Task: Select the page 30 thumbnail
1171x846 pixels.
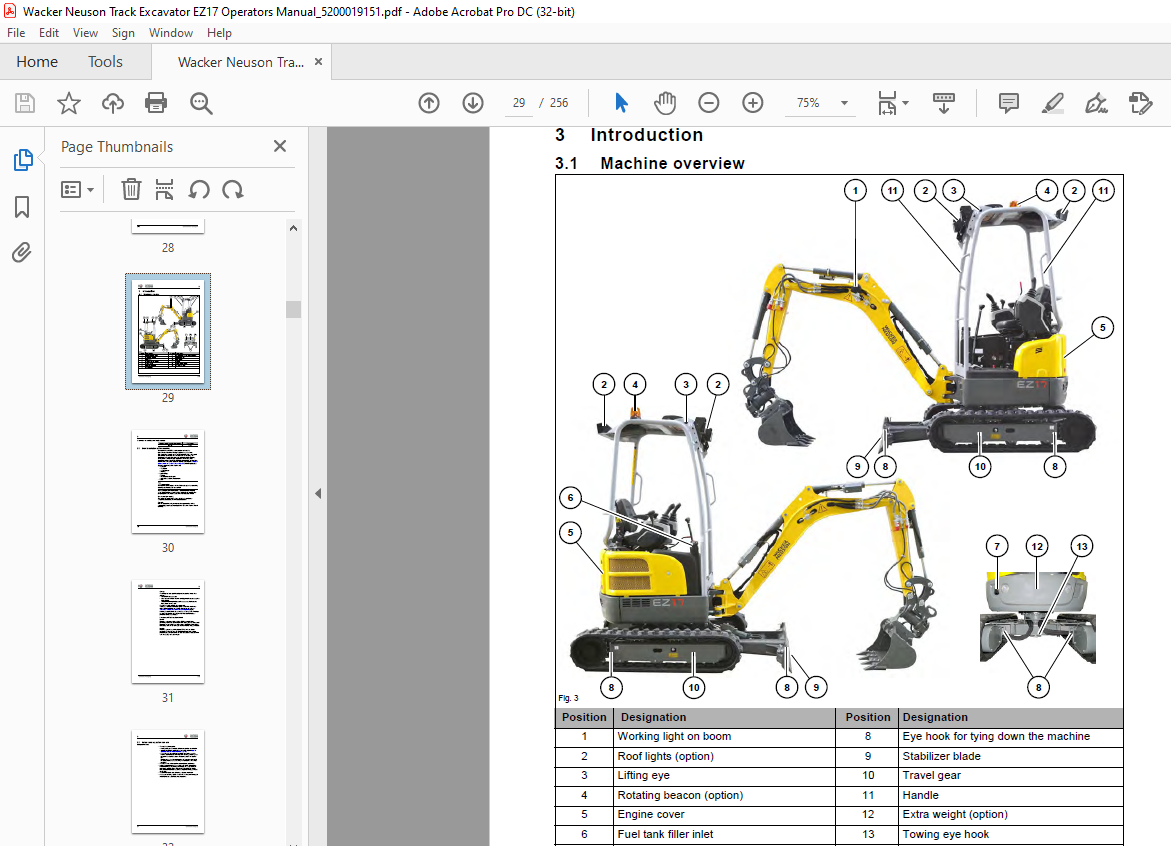Action: [x=168, y=482]
